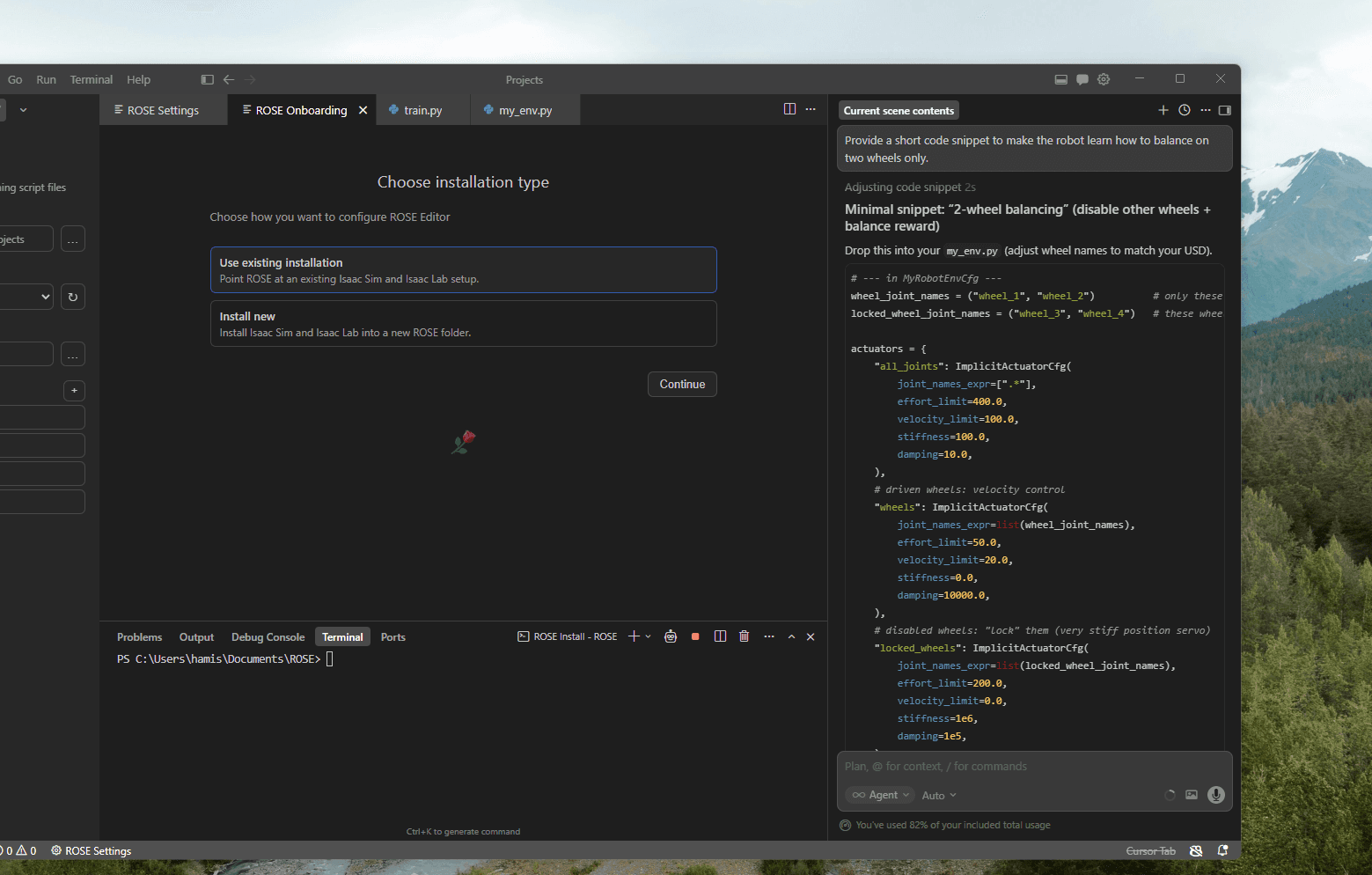The image size is (1372, 875).
Task: Click the chat message input field
Action: 1034,767
